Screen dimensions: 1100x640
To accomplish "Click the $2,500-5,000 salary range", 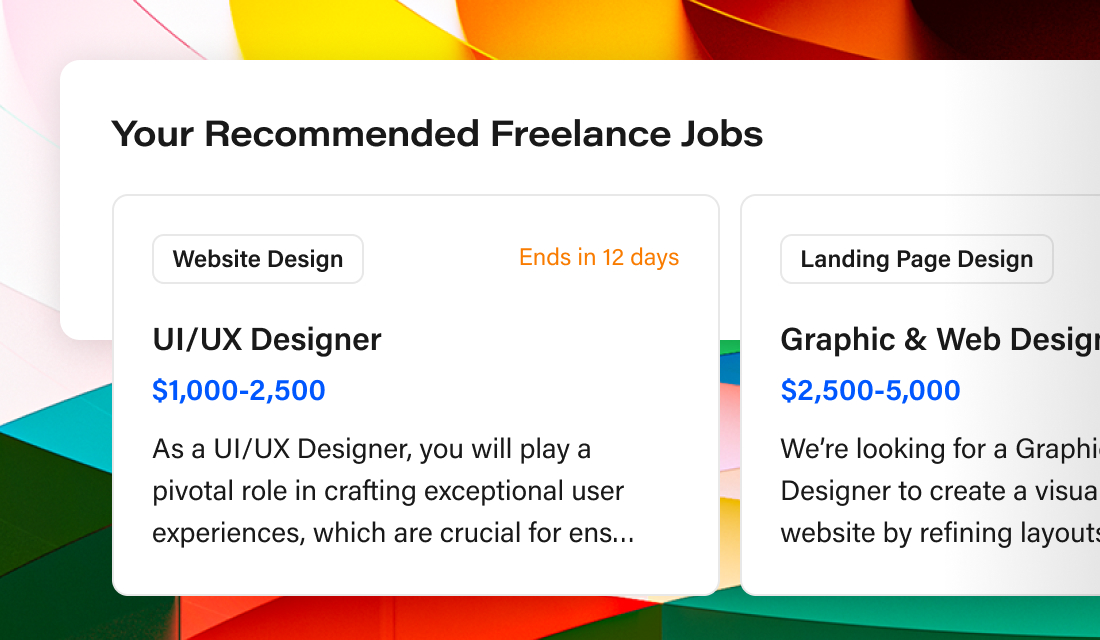I will coord(870,390).
